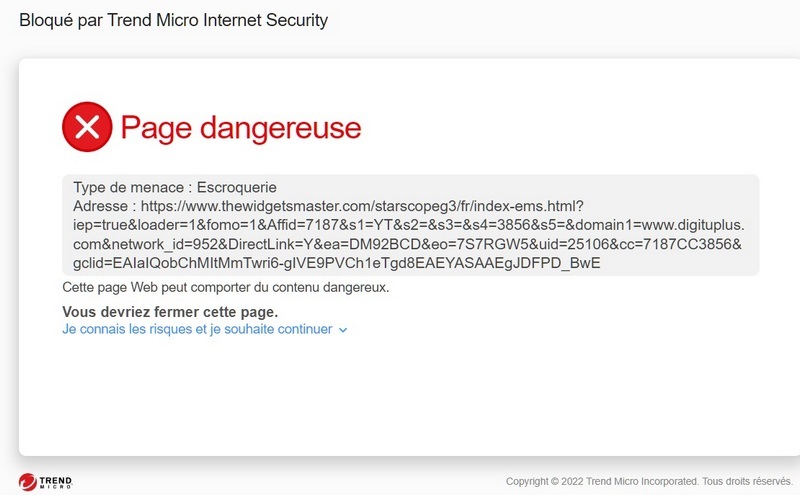
Task: Click "Bloqué par Trend Micro Internet Security" title
Action: click(x=173, y=20)
